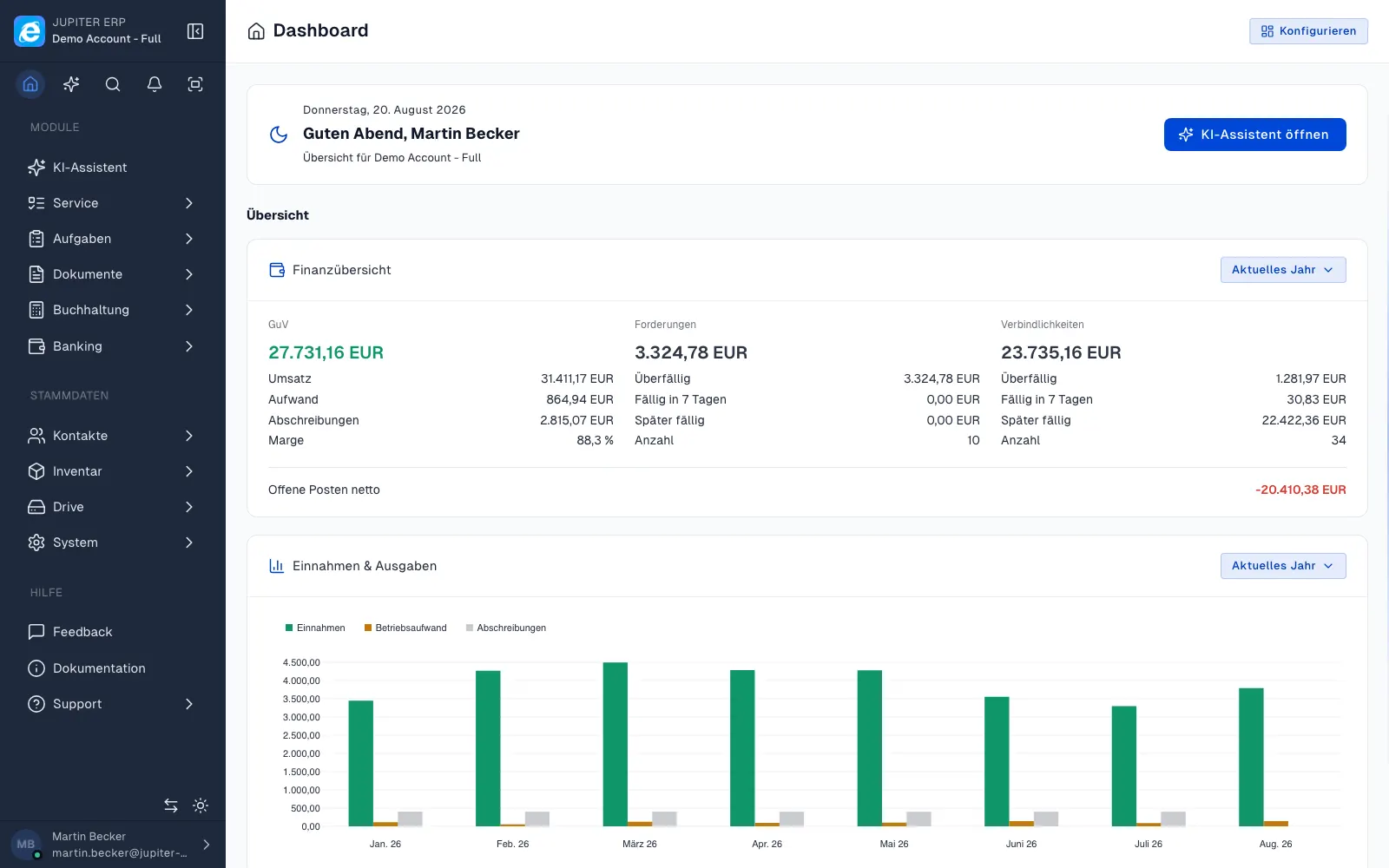Click the moon icon beside greeting

coord(279,135)
